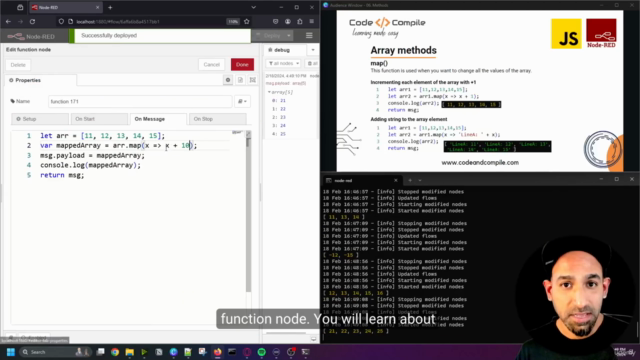640x360 pixels.
Task: Open a new browser tab with plus
Action: (110, 7)
